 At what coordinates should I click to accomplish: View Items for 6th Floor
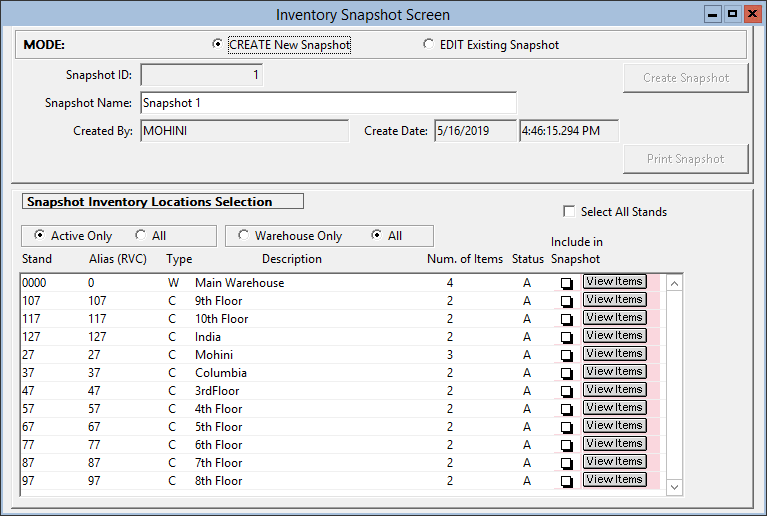pos(614,443)
